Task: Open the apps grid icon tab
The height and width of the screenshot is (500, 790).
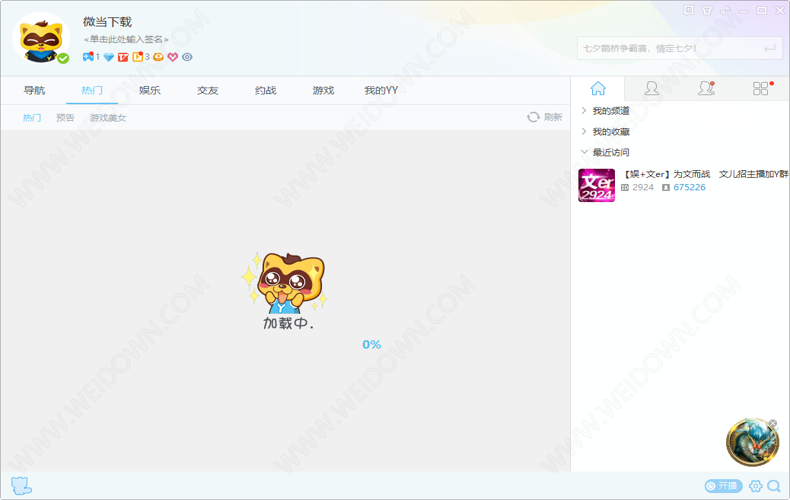Action: pos(761,88)
